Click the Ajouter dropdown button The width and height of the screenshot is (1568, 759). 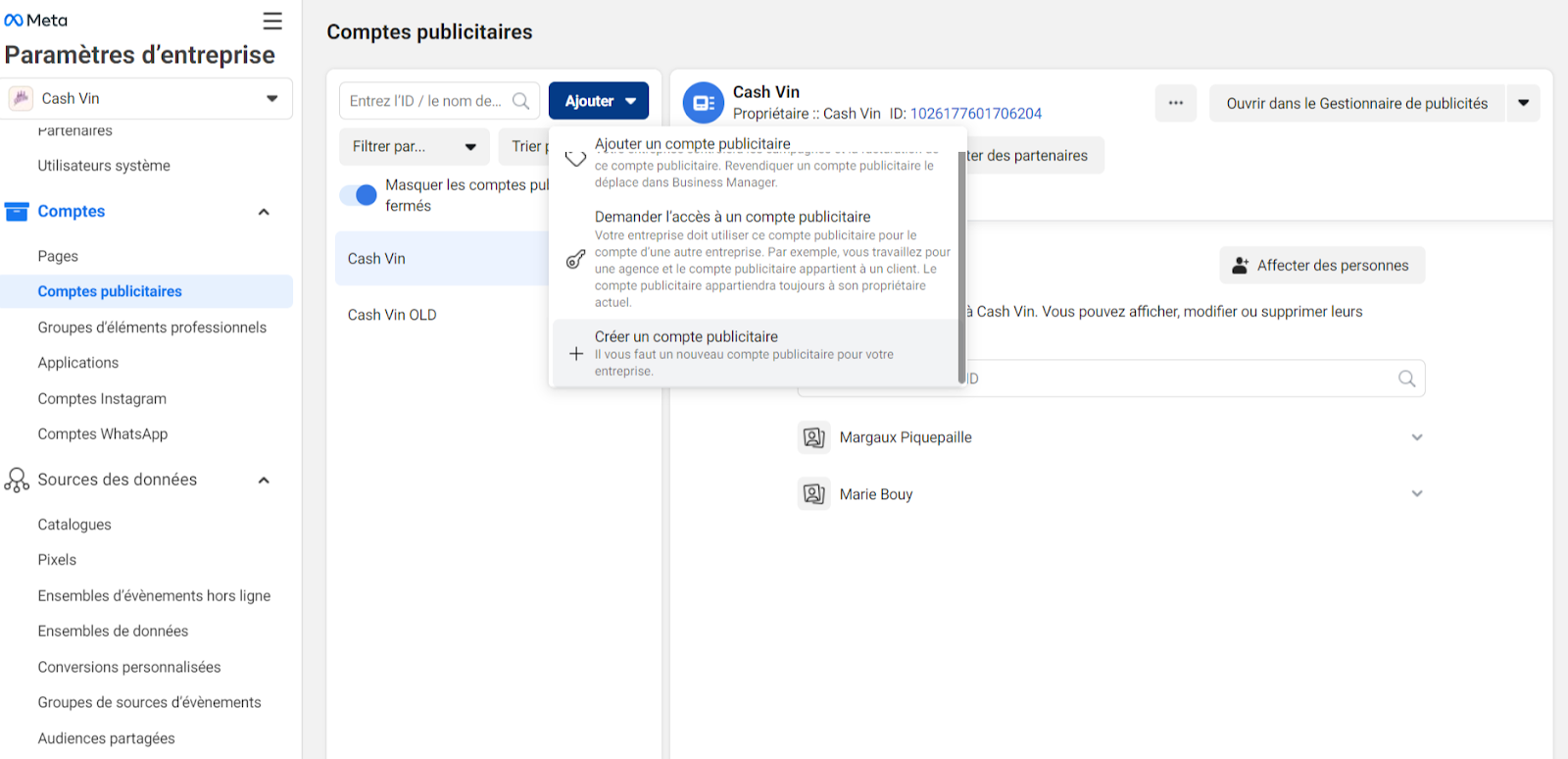(x=599, y=101)
